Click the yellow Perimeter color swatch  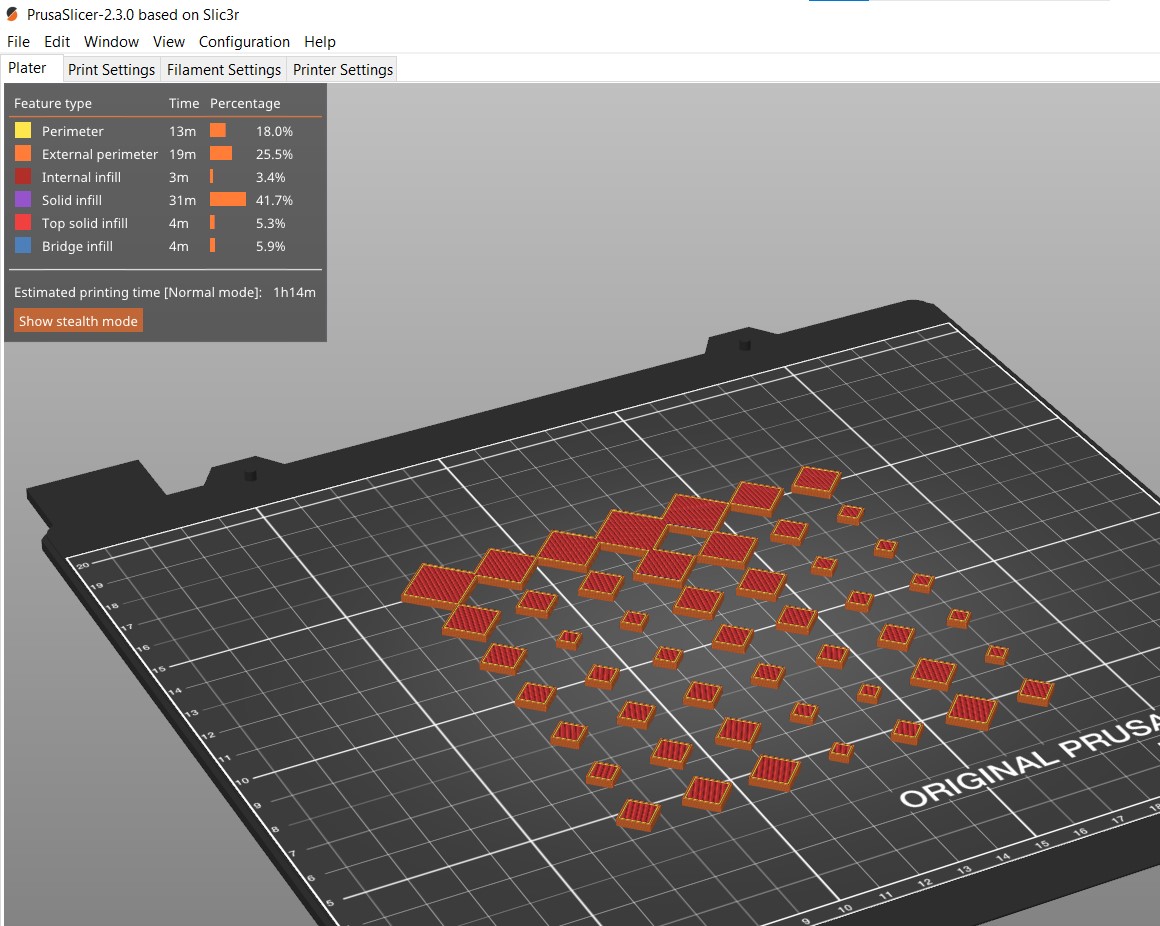(x=23, y=130)
